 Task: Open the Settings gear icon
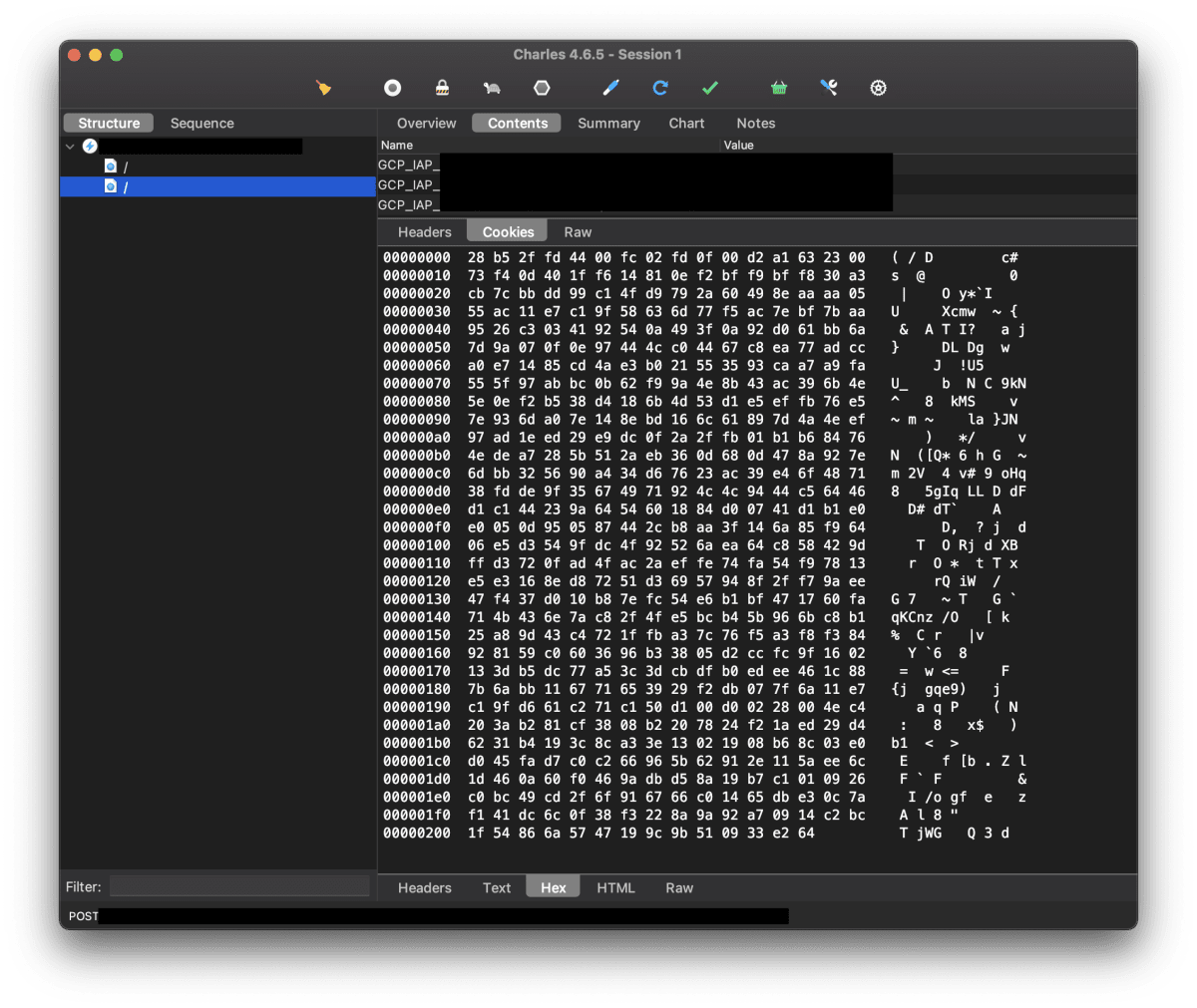tap(878, 88)
